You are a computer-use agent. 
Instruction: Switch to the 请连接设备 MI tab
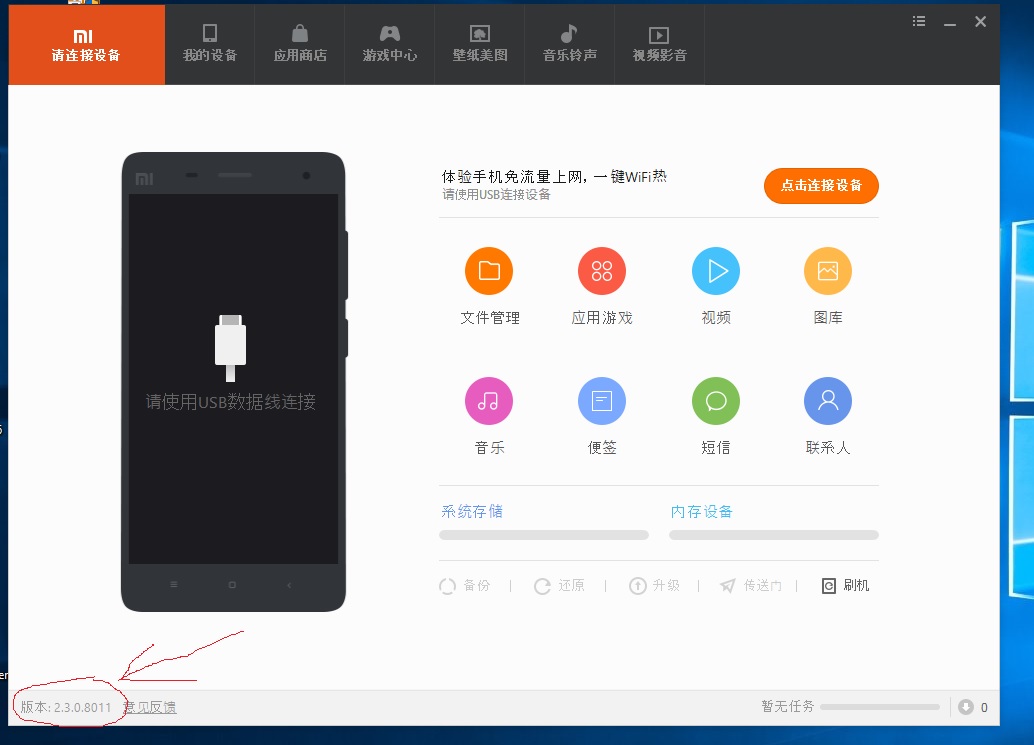(86, 45)
